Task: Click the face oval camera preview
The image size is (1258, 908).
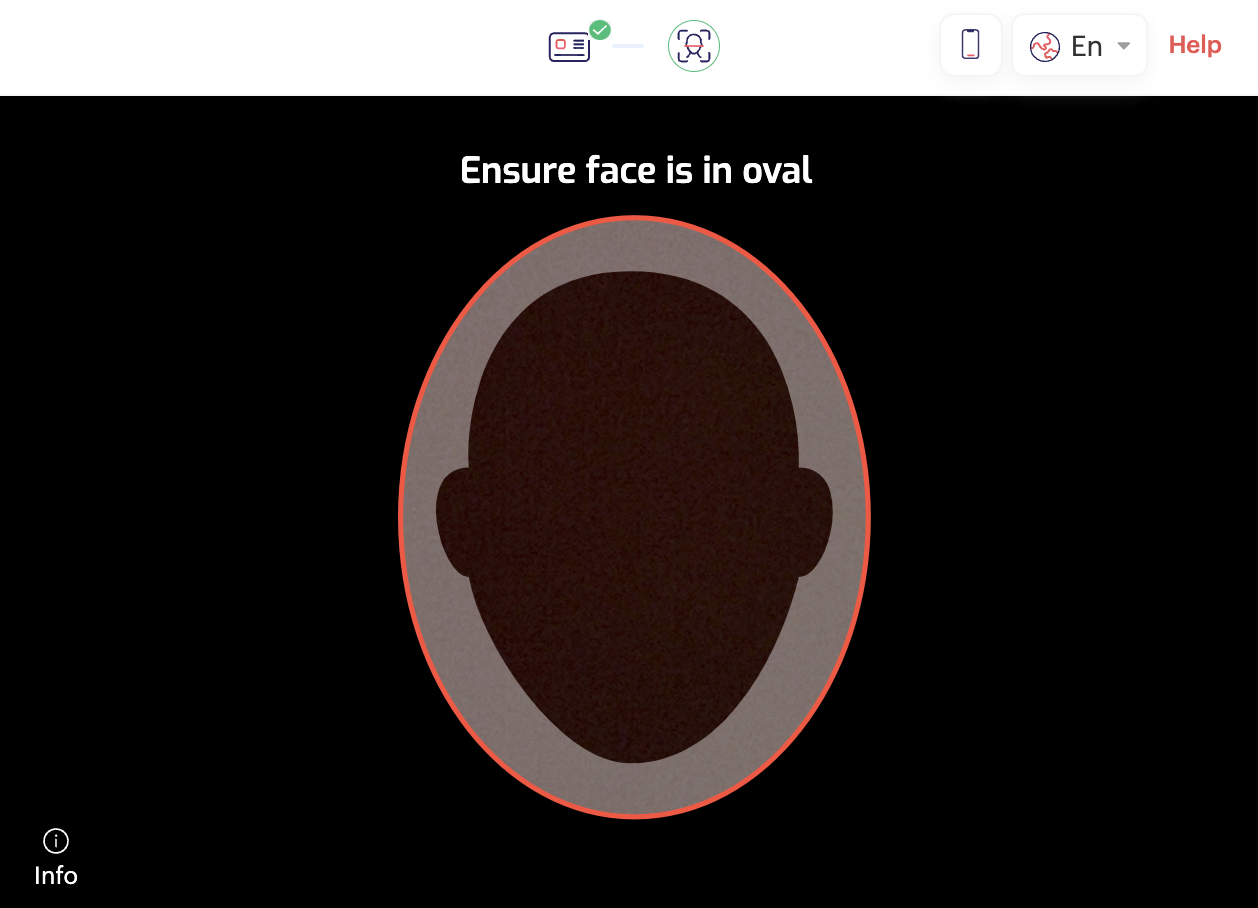Action: click(635, 517)
